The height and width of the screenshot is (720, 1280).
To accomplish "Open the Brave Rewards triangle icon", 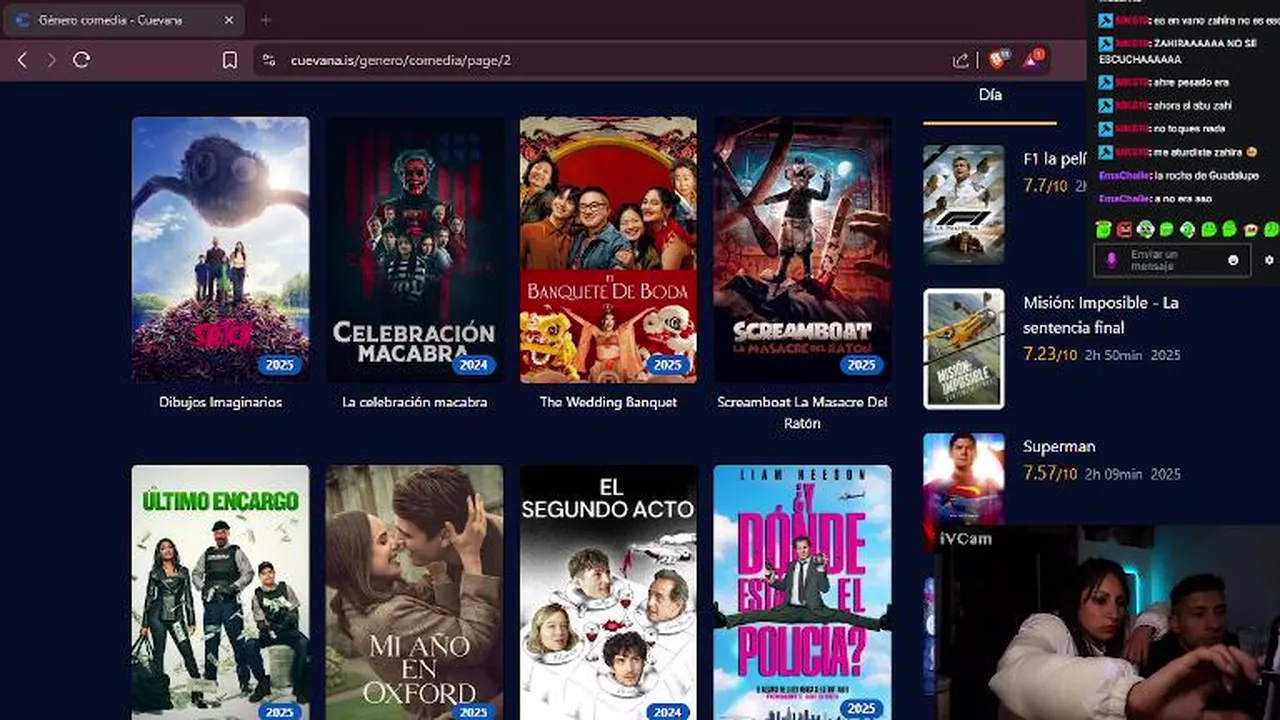I will coord(1032,59).
